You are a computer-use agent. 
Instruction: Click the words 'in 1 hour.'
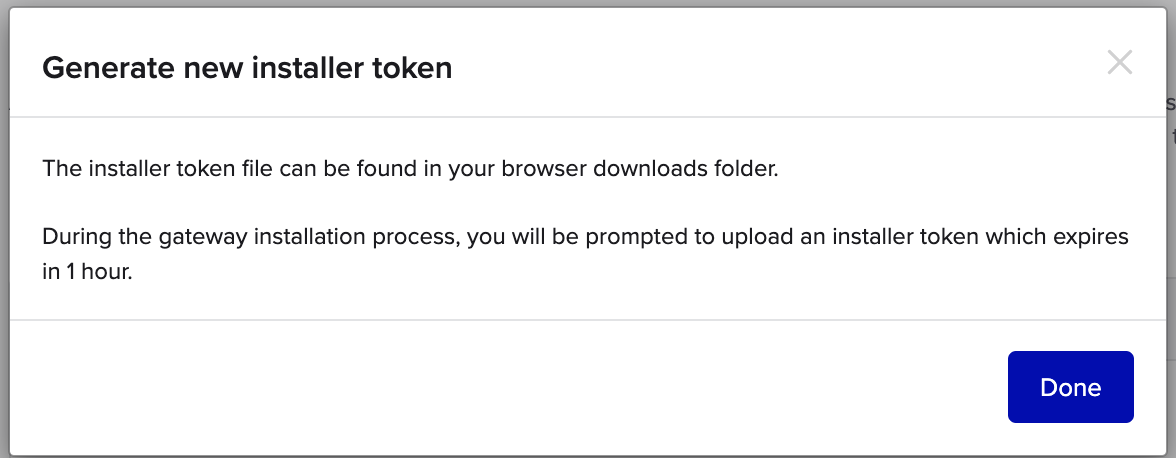click(87, 271)
